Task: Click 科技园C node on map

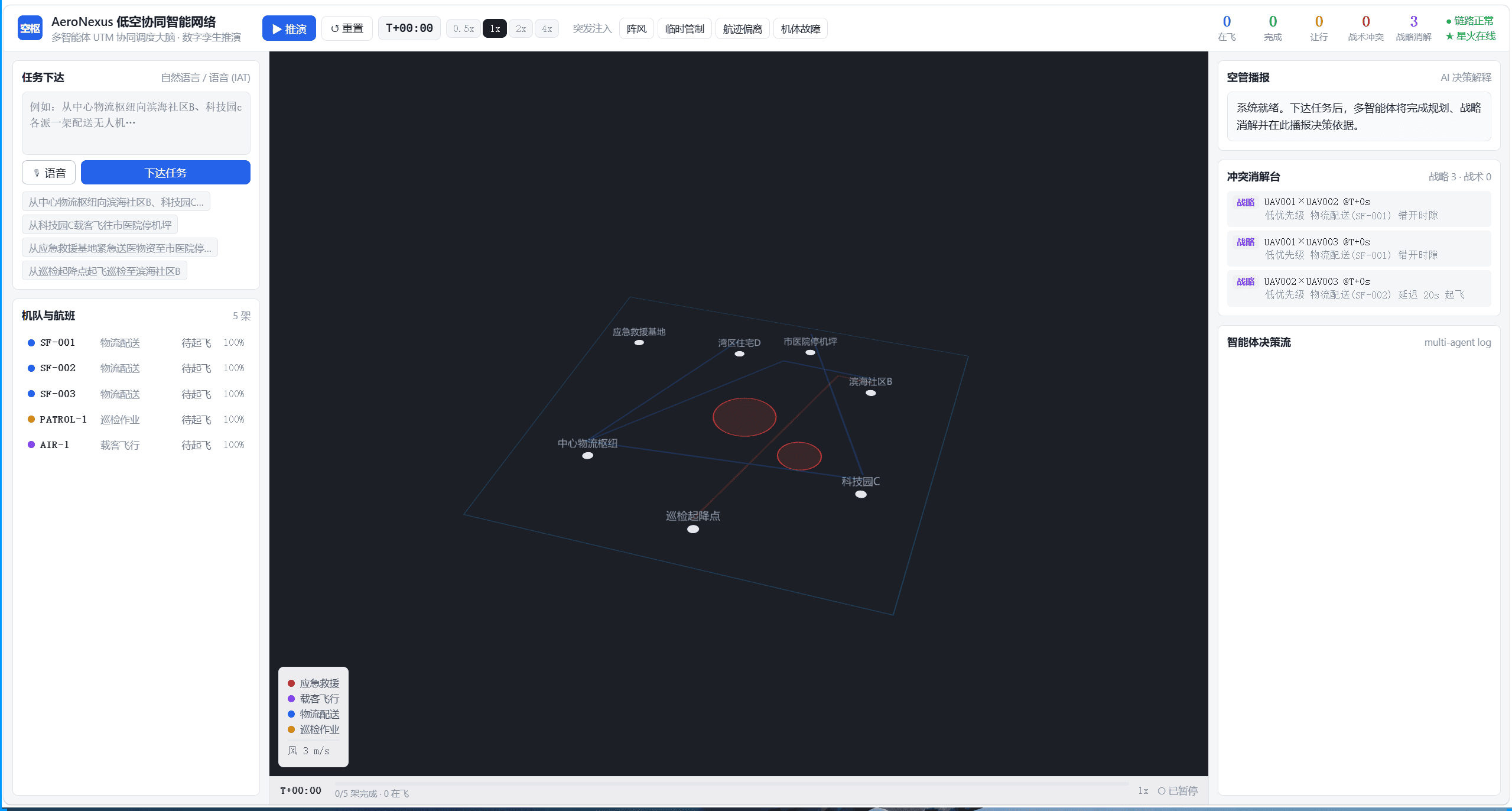Action: click(861, 494)
